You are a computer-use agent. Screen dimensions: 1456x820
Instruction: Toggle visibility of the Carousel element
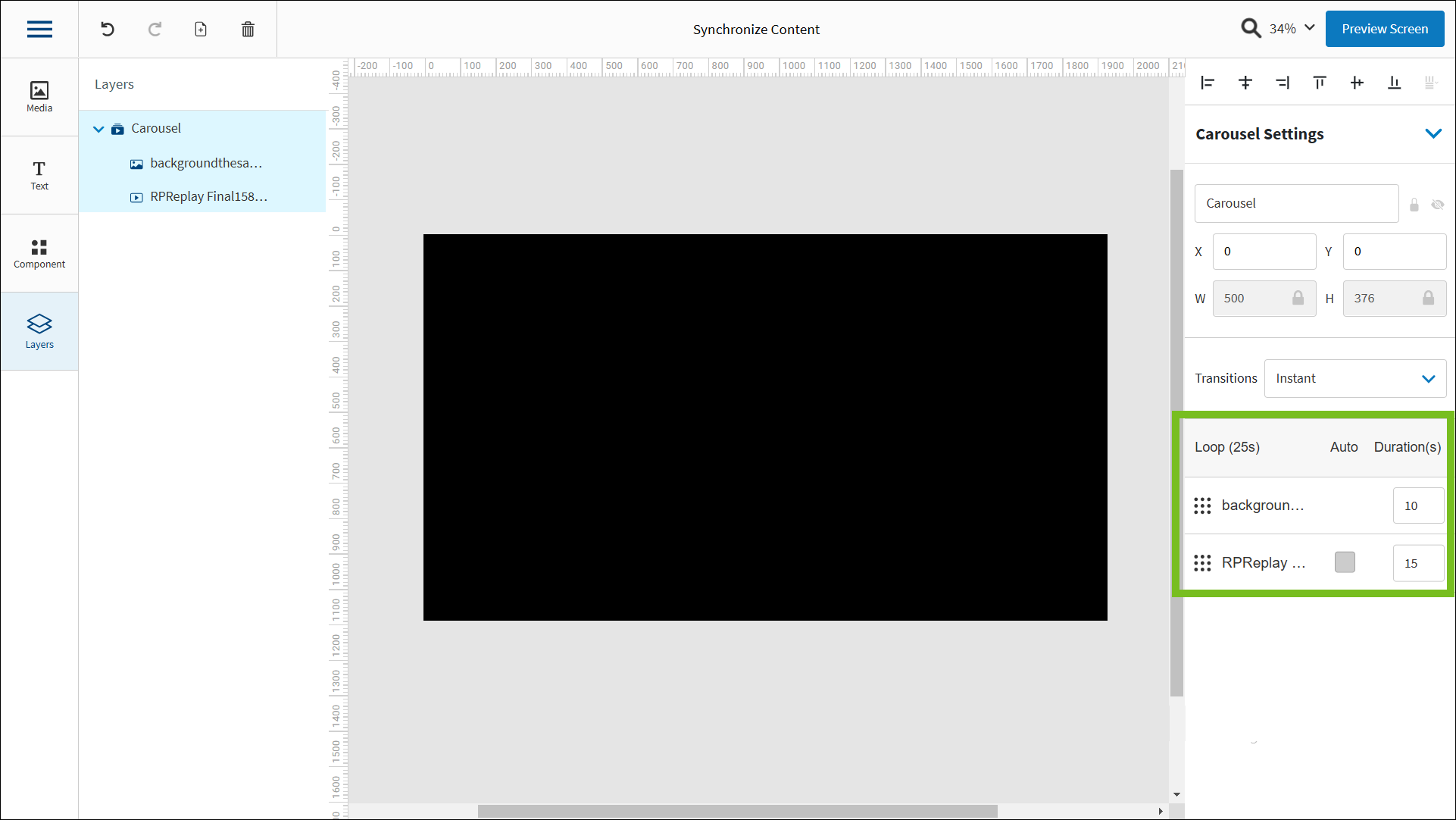click(1438, 205)
